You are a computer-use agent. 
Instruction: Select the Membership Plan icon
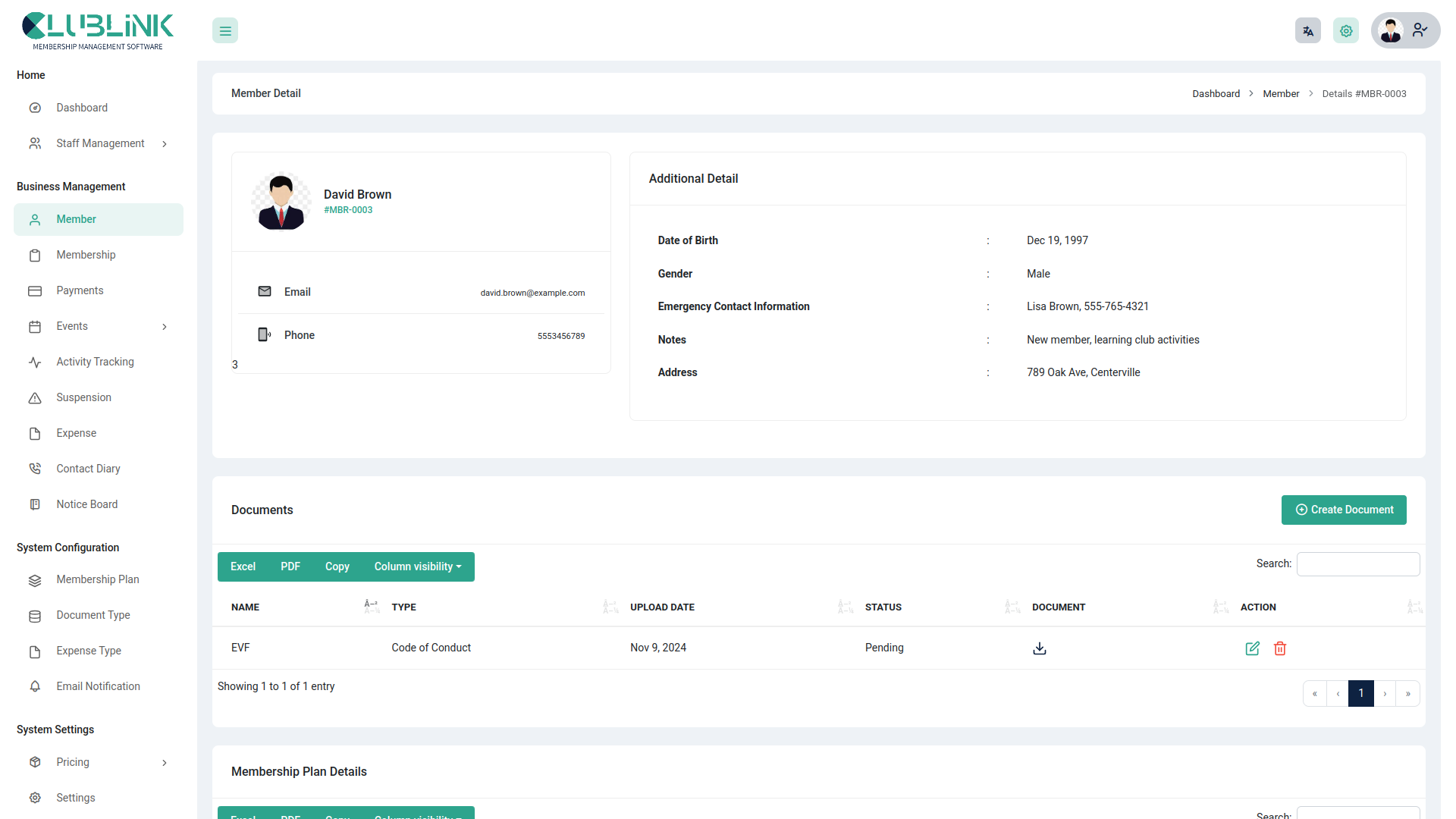pyautogui.click(x=35, y=580)
